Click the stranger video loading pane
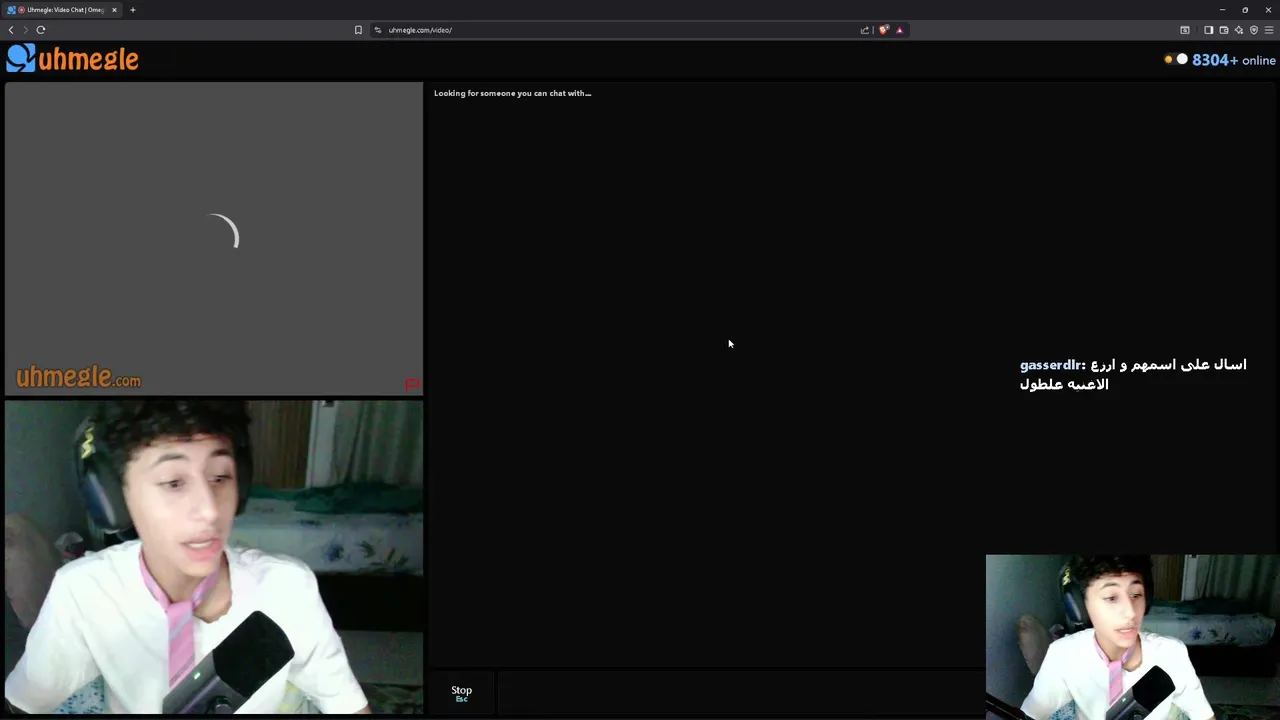 point(214,239)
